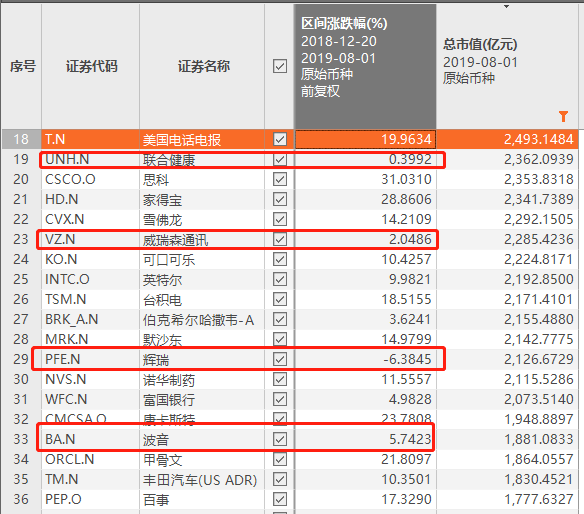Toggle checkbox for BA.N 波音 row
This screenshot has width=584, height=514.
(280, 439)
